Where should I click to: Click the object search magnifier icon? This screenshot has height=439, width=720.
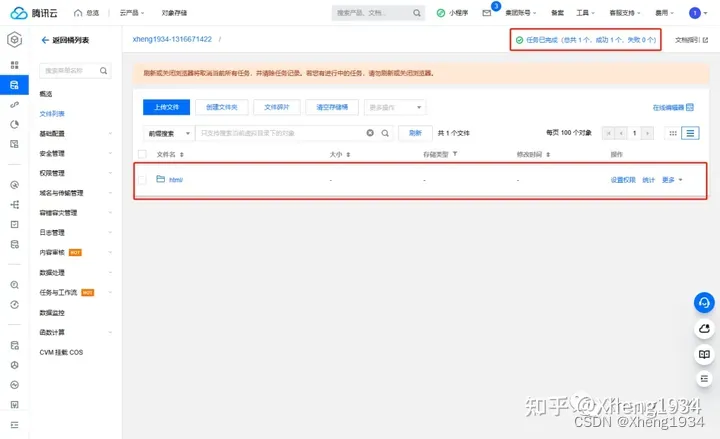click(x=385, y=133)
